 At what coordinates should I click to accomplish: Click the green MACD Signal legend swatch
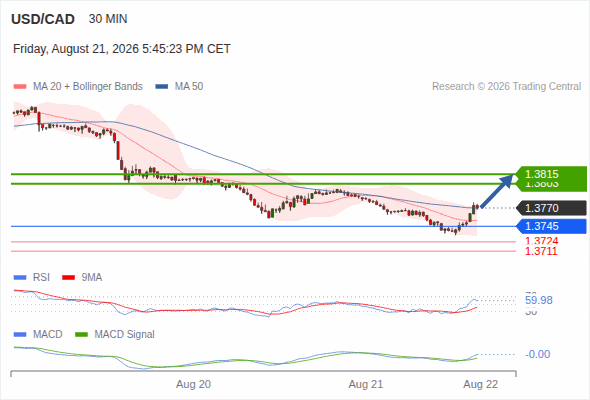[81, 335]
